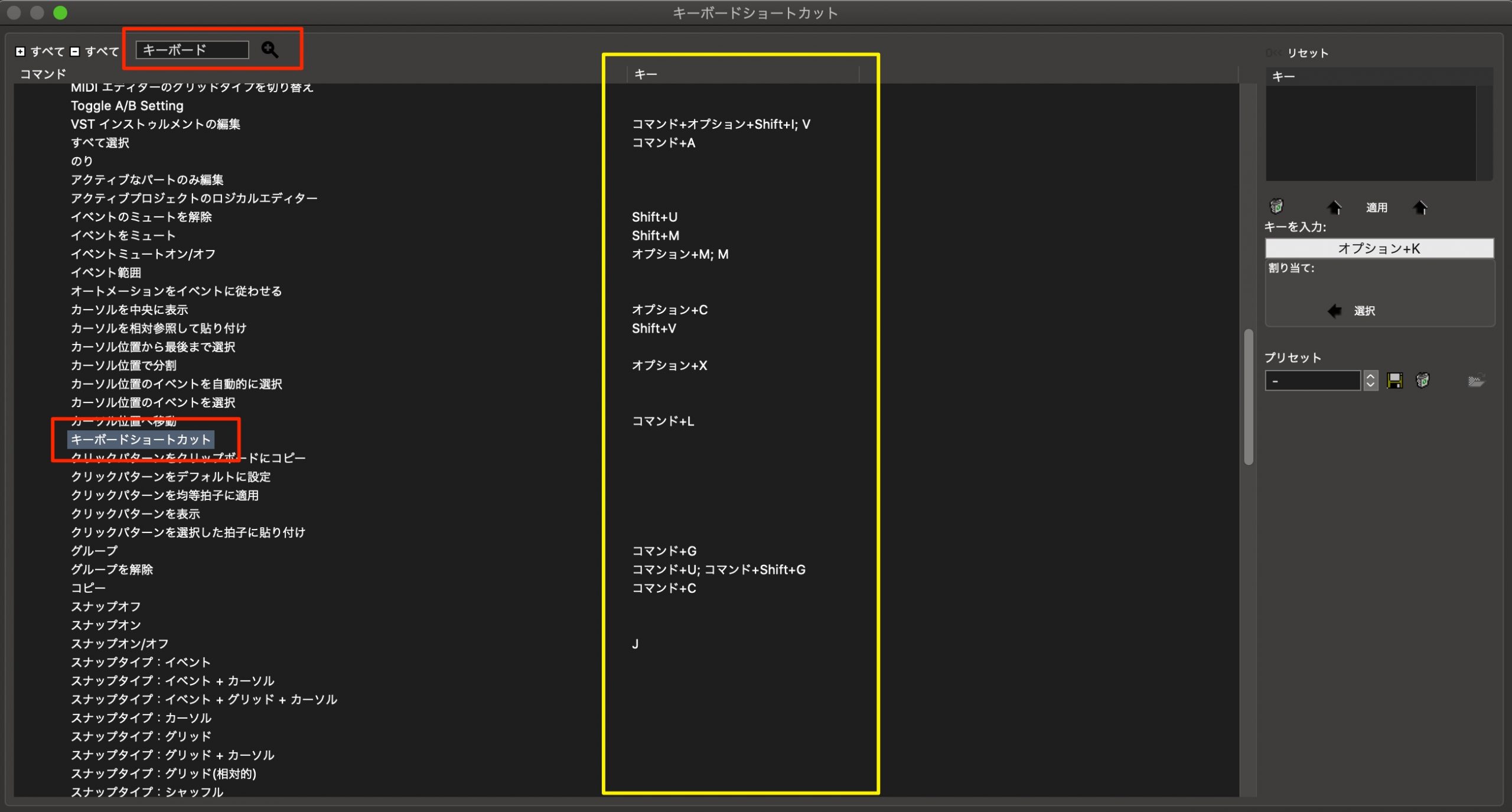
Task: Select the スナップオン command row
Action: [106, 625]
